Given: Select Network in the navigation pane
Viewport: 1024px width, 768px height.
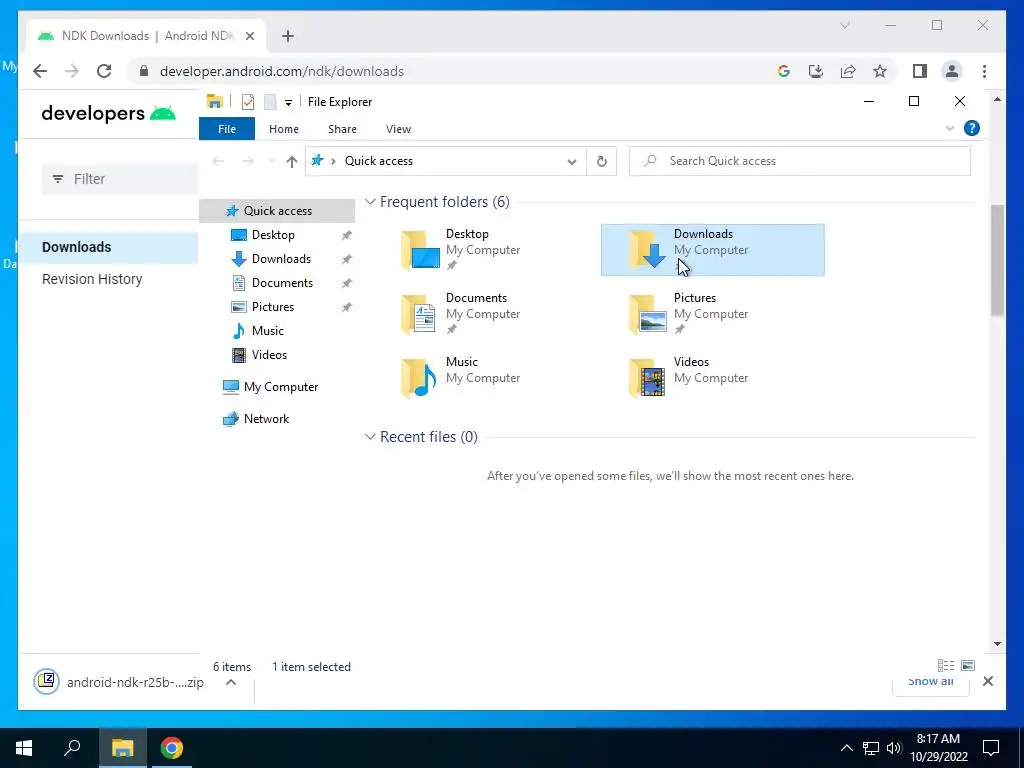Looking at the screenshot, I should tap(266, 419).
